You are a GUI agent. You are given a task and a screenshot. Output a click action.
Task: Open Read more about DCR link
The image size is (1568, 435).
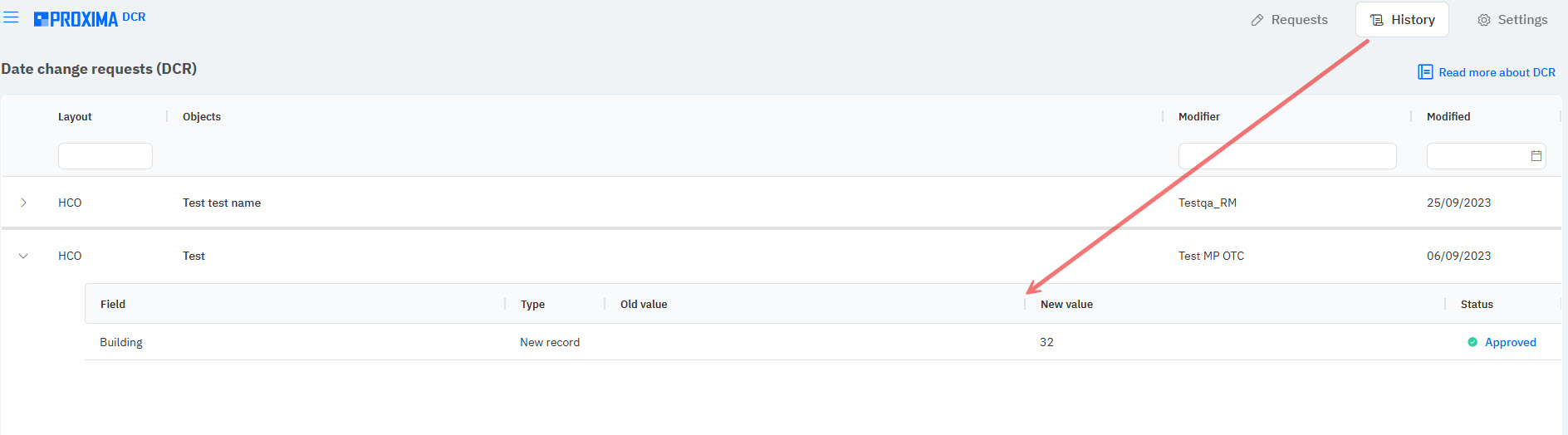(1497, 72)
